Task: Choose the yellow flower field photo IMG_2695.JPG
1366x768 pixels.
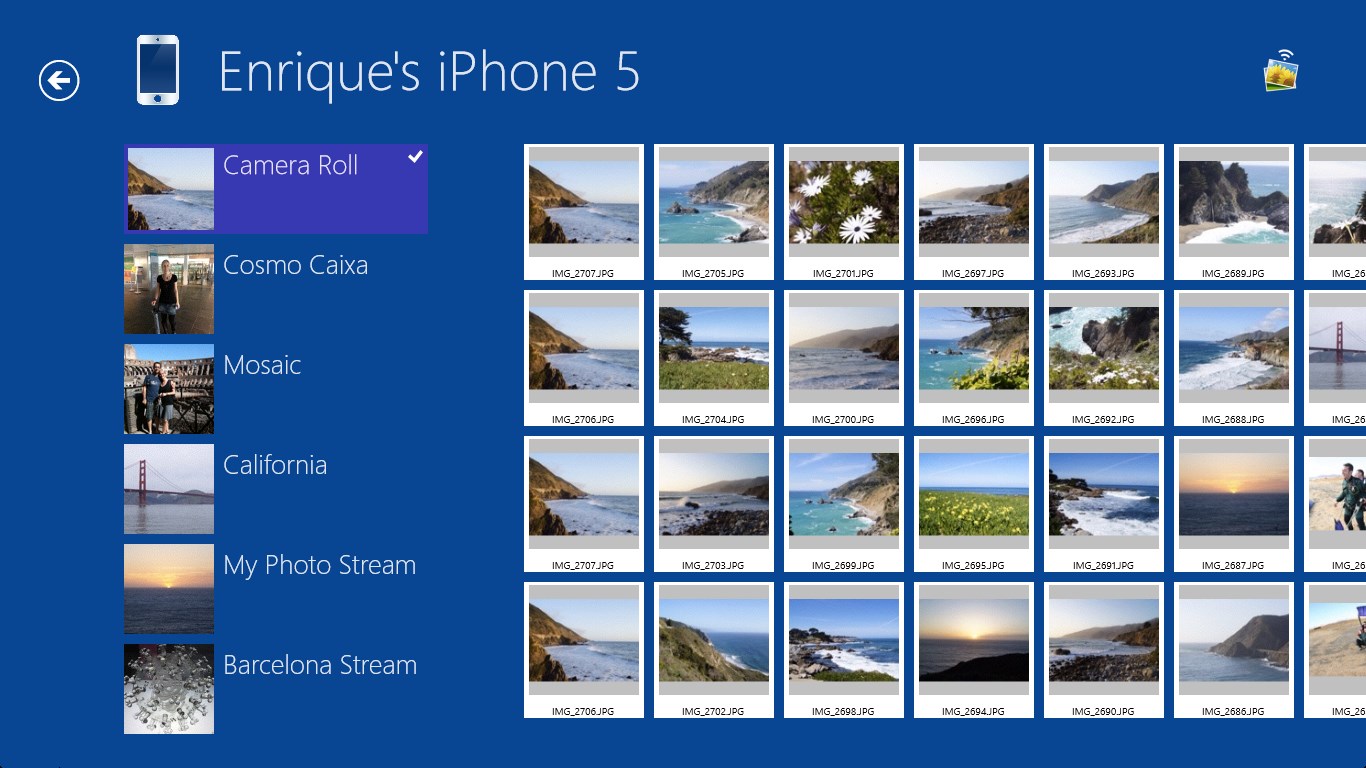Action: point(974,504)
